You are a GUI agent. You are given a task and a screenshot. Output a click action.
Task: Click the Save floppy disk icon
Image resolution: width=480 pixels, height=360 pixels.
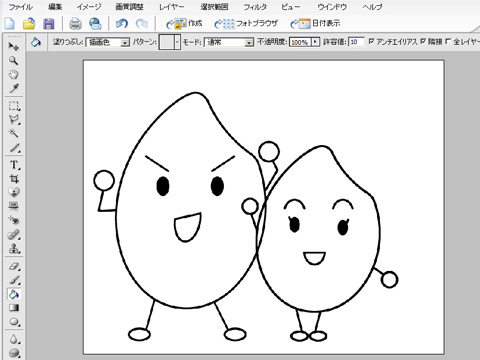click(x=49, y=24)
